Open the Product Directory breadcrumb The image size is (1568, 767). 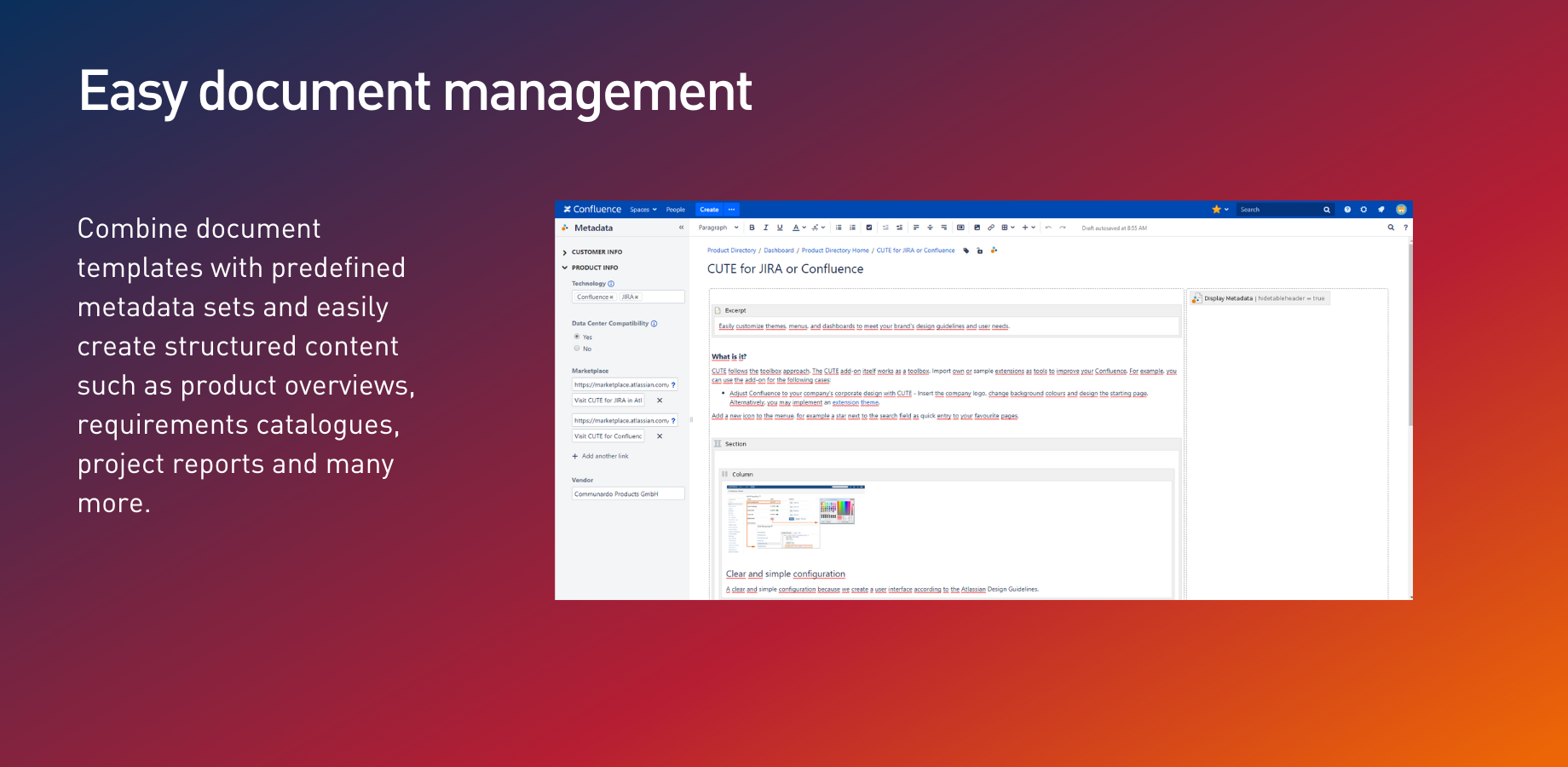731,251
